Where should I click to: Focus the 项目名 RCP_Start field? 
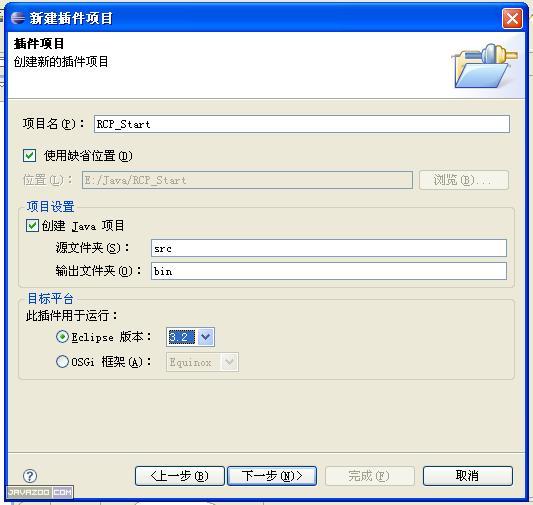click(302, 124)
